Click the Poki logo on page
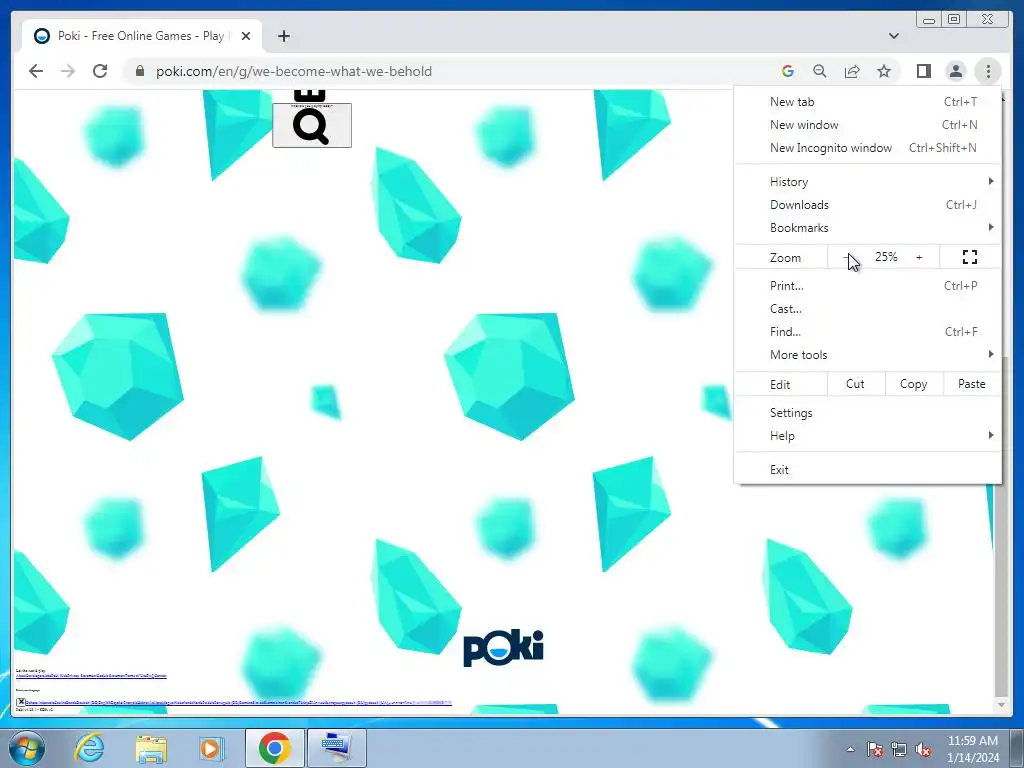 click(x=503, y=648)
